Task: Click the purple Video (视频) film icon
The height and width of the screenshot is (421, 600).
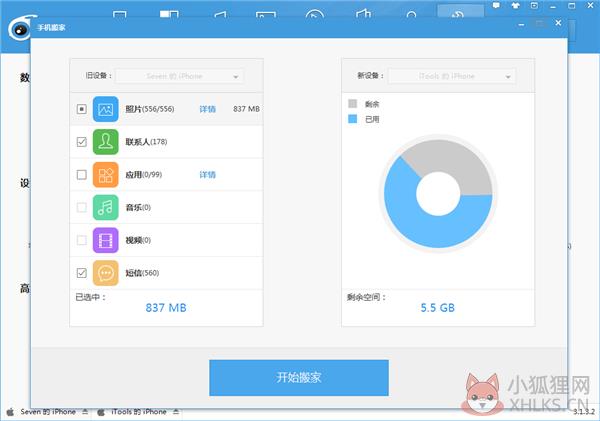Action: [106, 240]
